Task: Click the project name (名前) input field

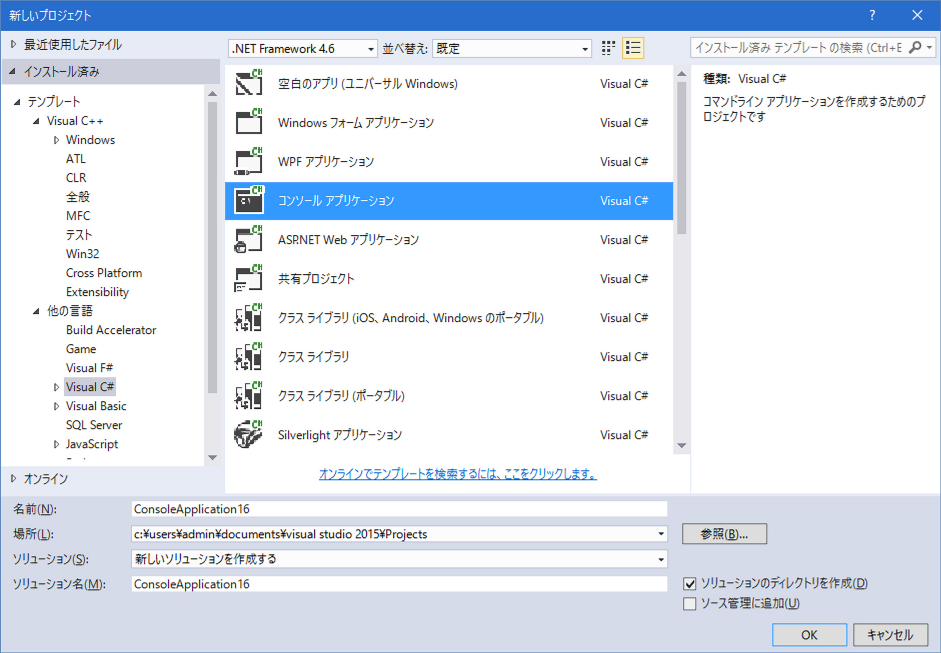Action: coord(398,509)
